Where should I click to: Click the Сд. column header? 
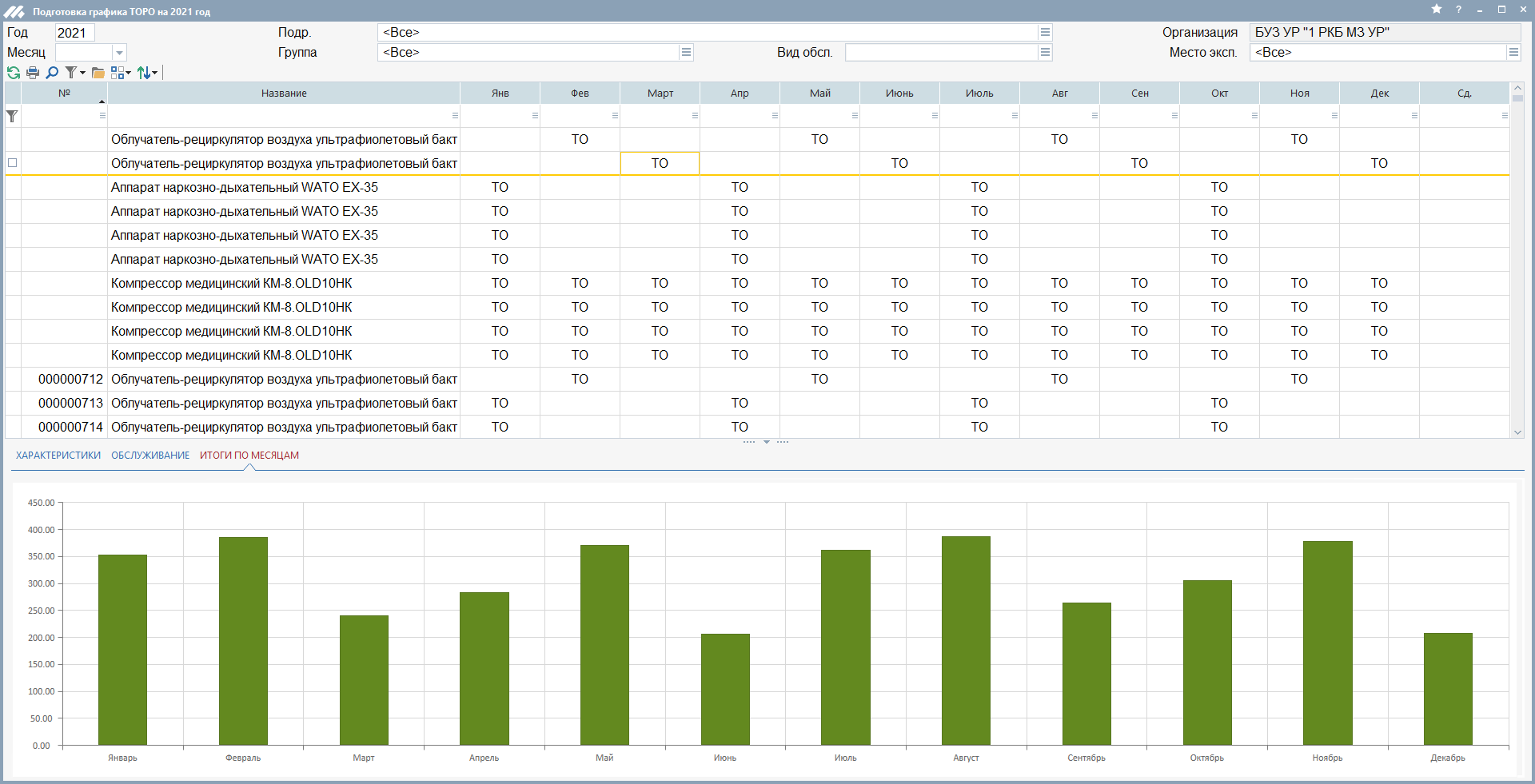[x=1464, y=94]
